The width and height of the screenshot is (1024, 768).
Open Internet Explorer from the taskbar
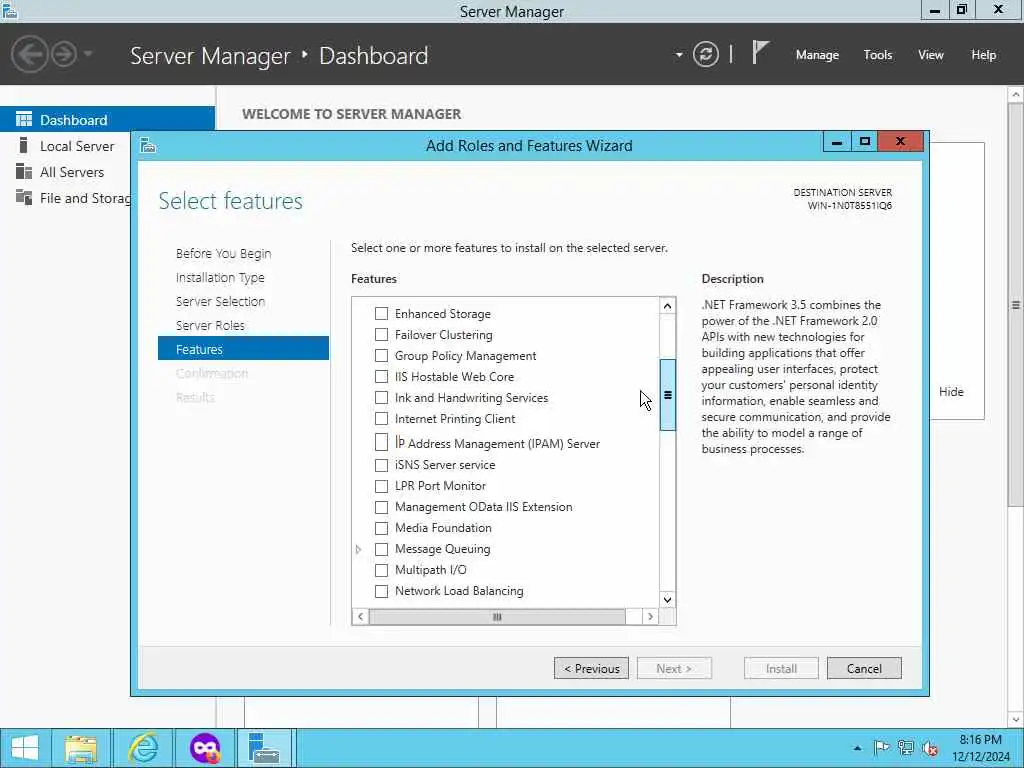coord(142,748)
